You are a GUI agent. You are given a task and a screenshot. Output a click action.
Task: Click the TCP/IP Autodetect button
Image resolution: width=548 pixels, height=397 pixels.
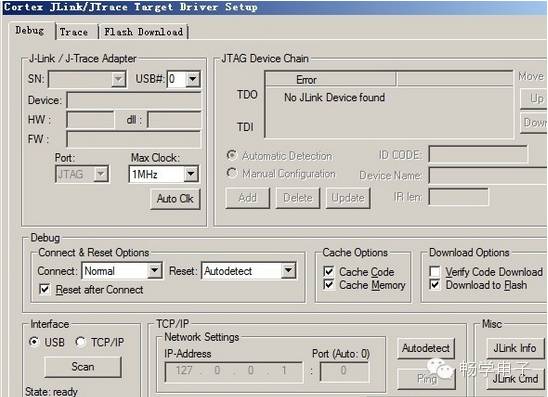pos(426,348)
